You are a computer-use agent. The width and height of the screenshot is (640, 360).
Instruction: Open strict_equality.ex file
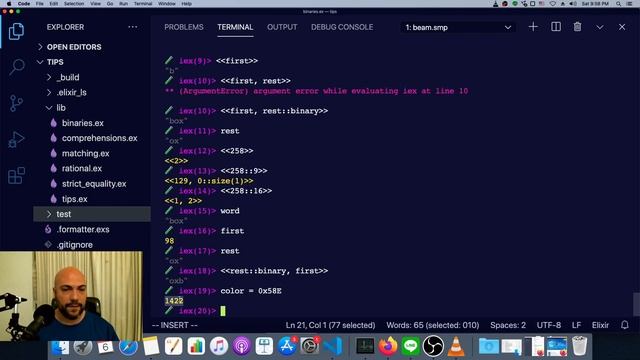tap(94, 184)
